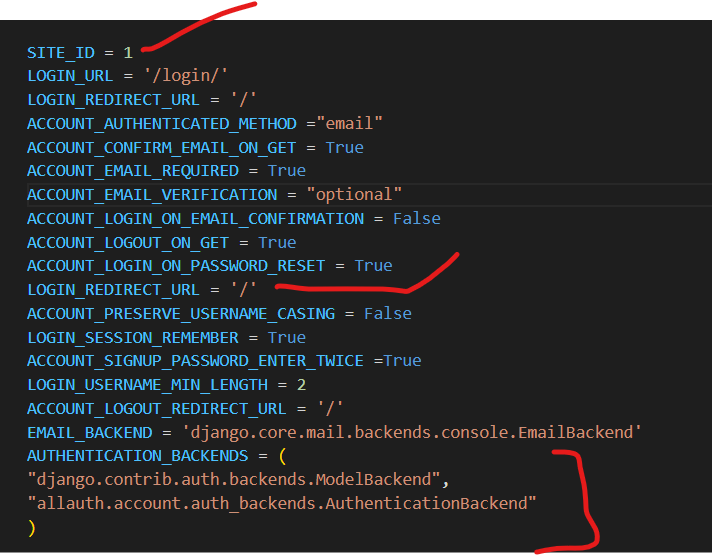Click the ACCOUNT_EMAIL_VERIFICATION setting name

(x=152, y=195)
